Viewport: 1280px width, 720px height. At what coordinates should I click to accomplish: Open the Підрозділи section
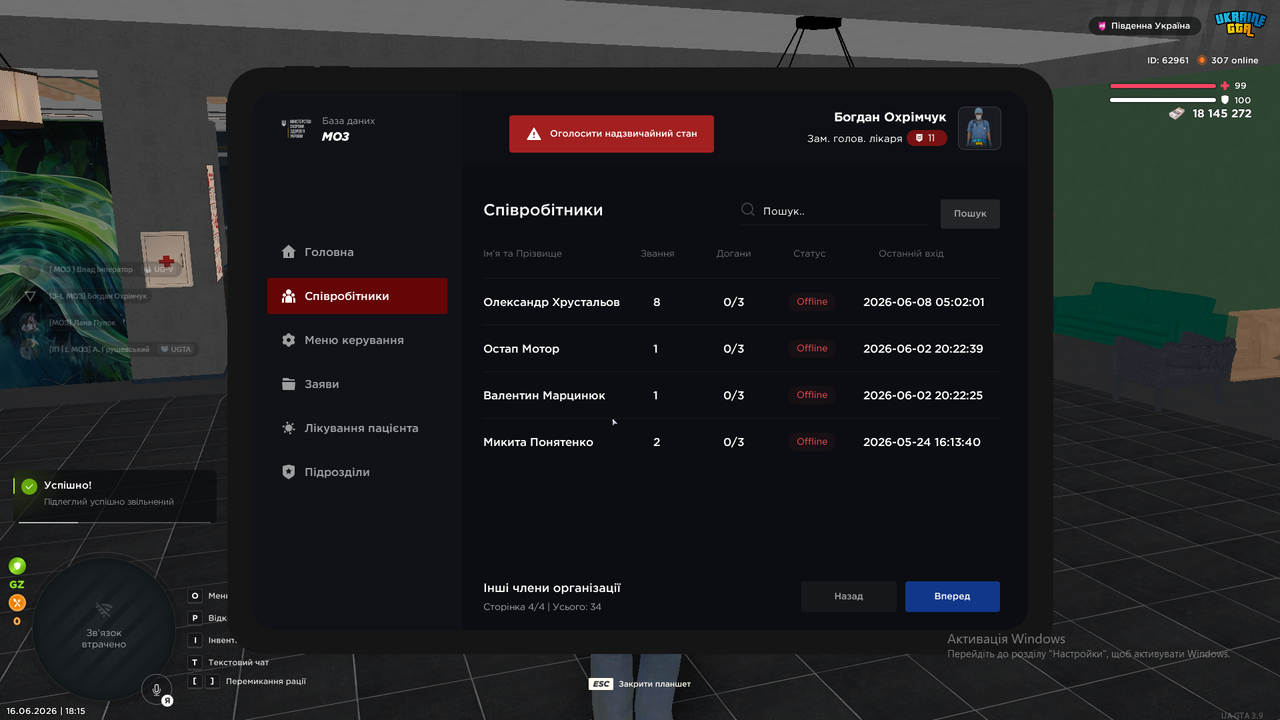tap(357, 472)
